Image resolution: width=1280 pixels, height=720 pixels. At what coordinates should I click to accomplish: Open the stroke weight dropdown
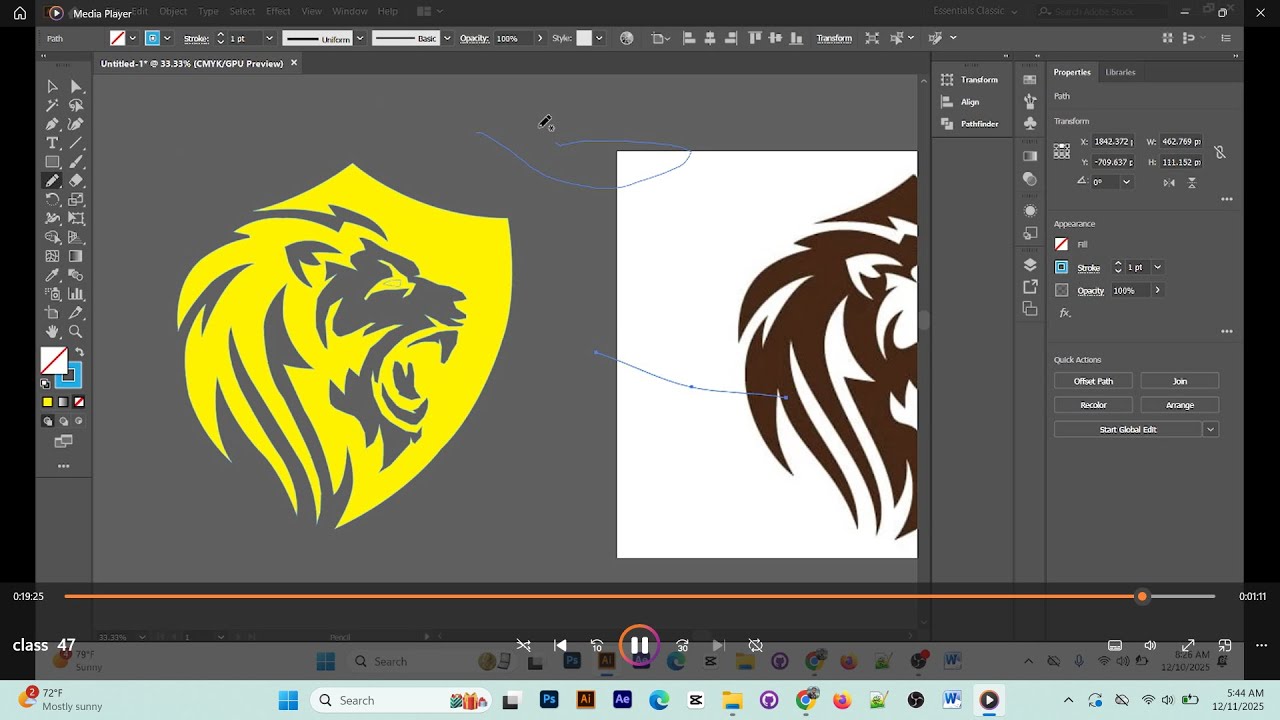tap(269, 39)
